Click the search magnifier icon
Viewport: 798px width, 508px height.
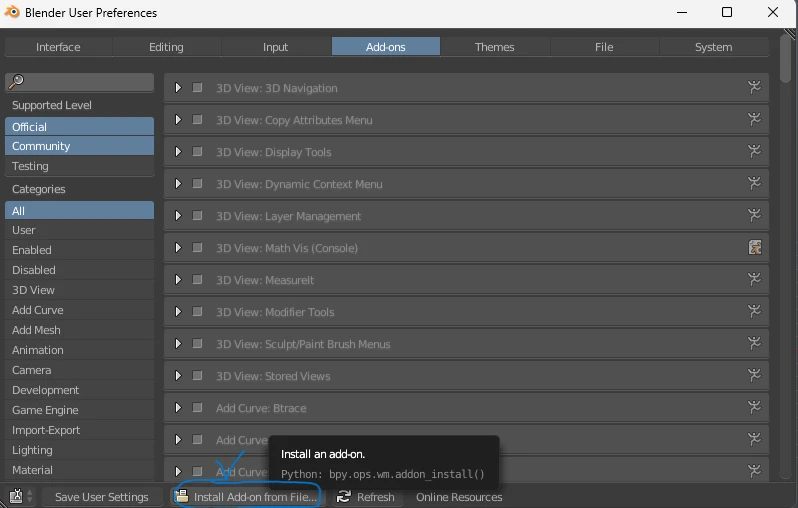(16, 81)
